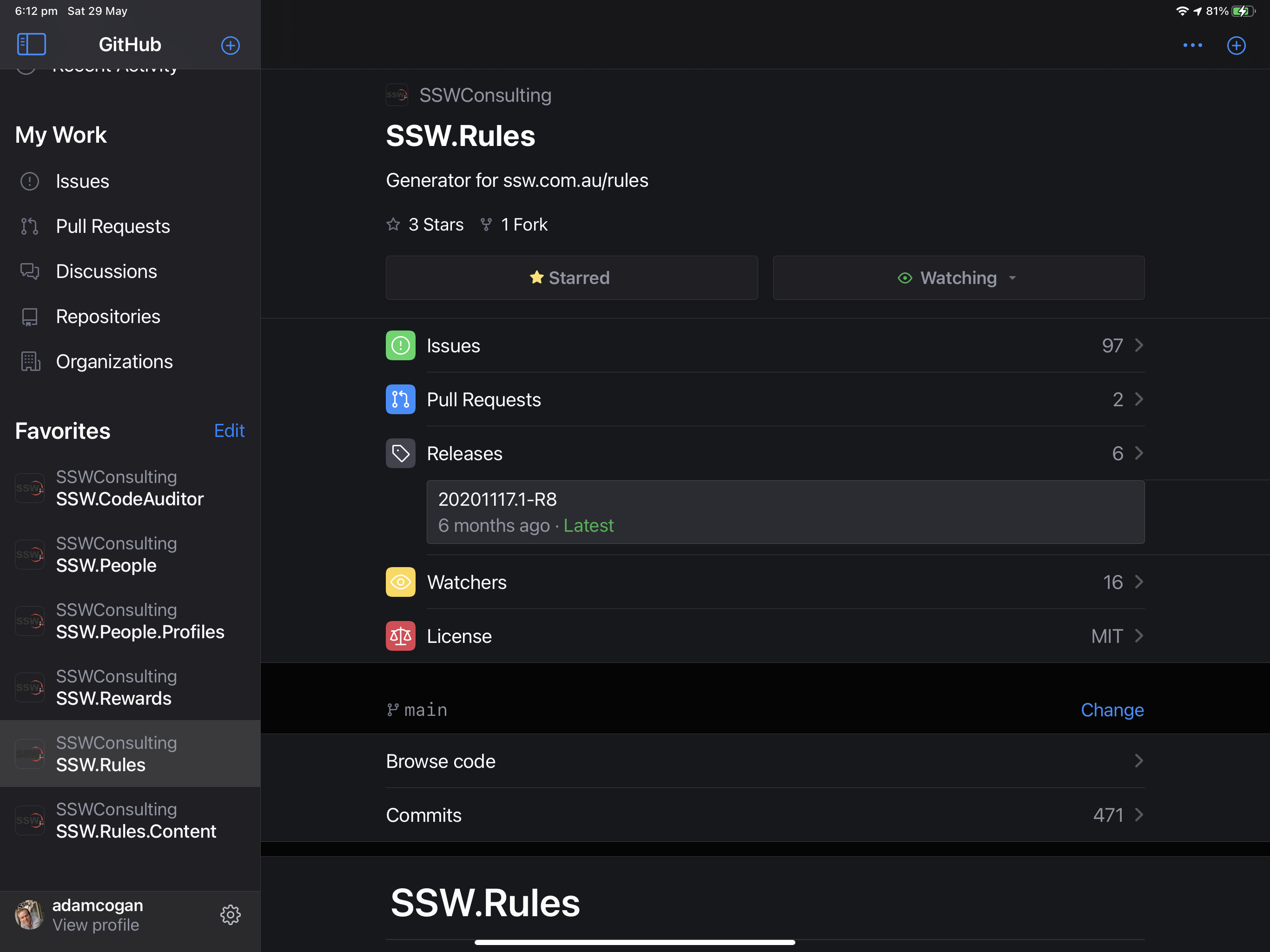Viewport: 1270px width, 952px height.
Task: Click the 471 commits count
Action: [x=1108, y=815]
